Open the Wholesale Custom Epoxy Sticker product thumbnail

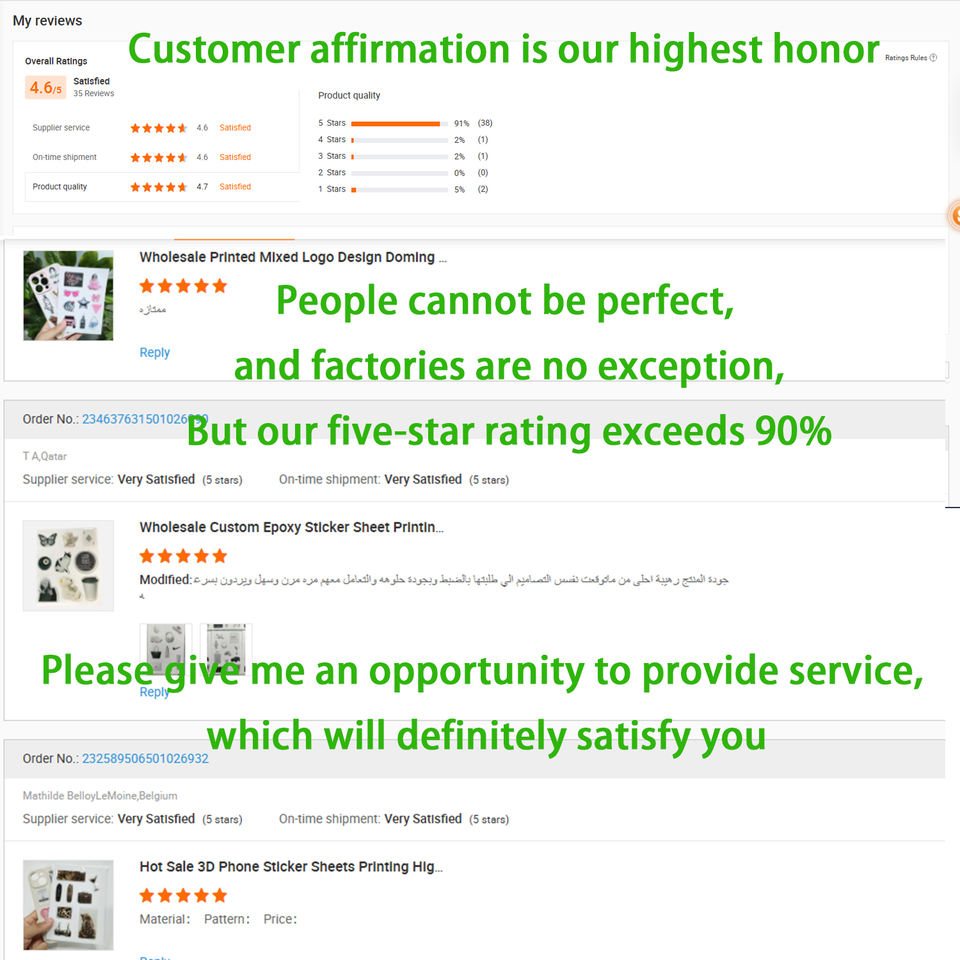[68, 565]
